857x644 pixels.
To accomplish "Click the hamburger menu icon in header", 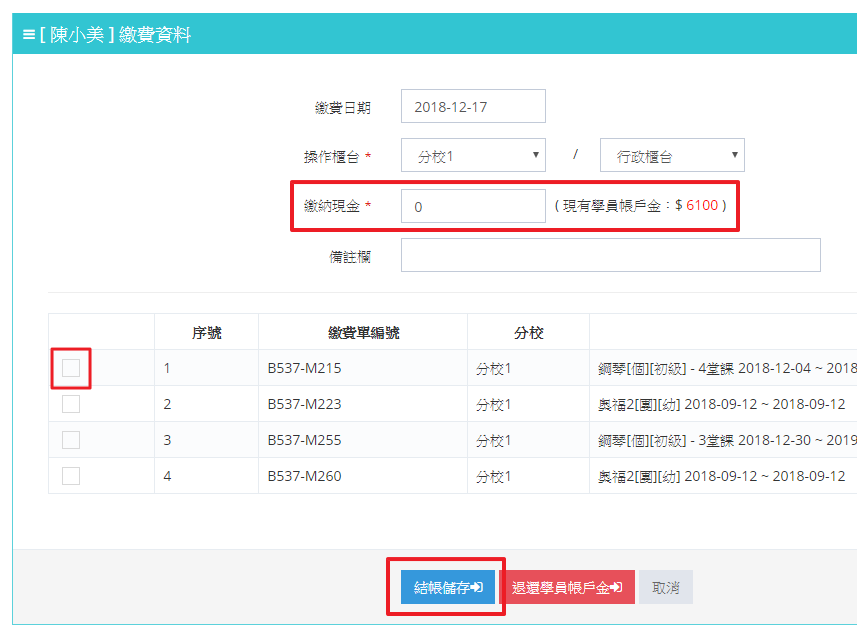I will 28,35.
